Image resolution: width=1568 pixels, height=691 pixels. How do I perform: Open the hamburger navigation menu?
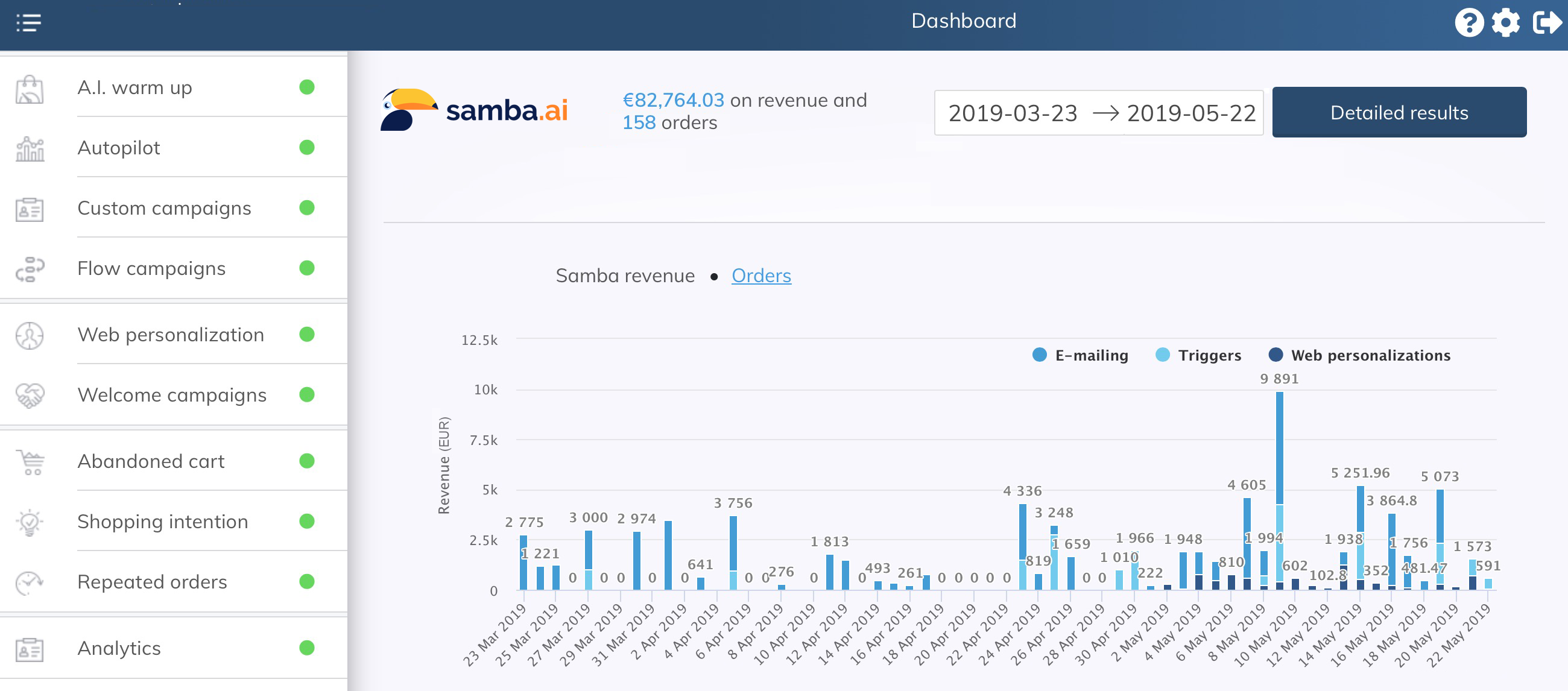pos(27,23)
